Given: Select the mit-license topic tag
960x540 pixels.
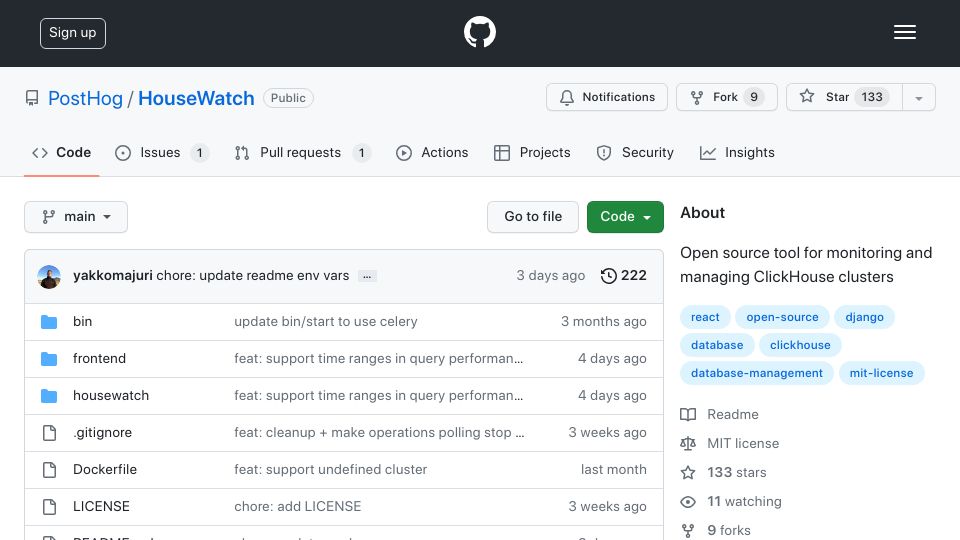Looking at the screenshot, I should pyautogui.click(x=882, y=373).
